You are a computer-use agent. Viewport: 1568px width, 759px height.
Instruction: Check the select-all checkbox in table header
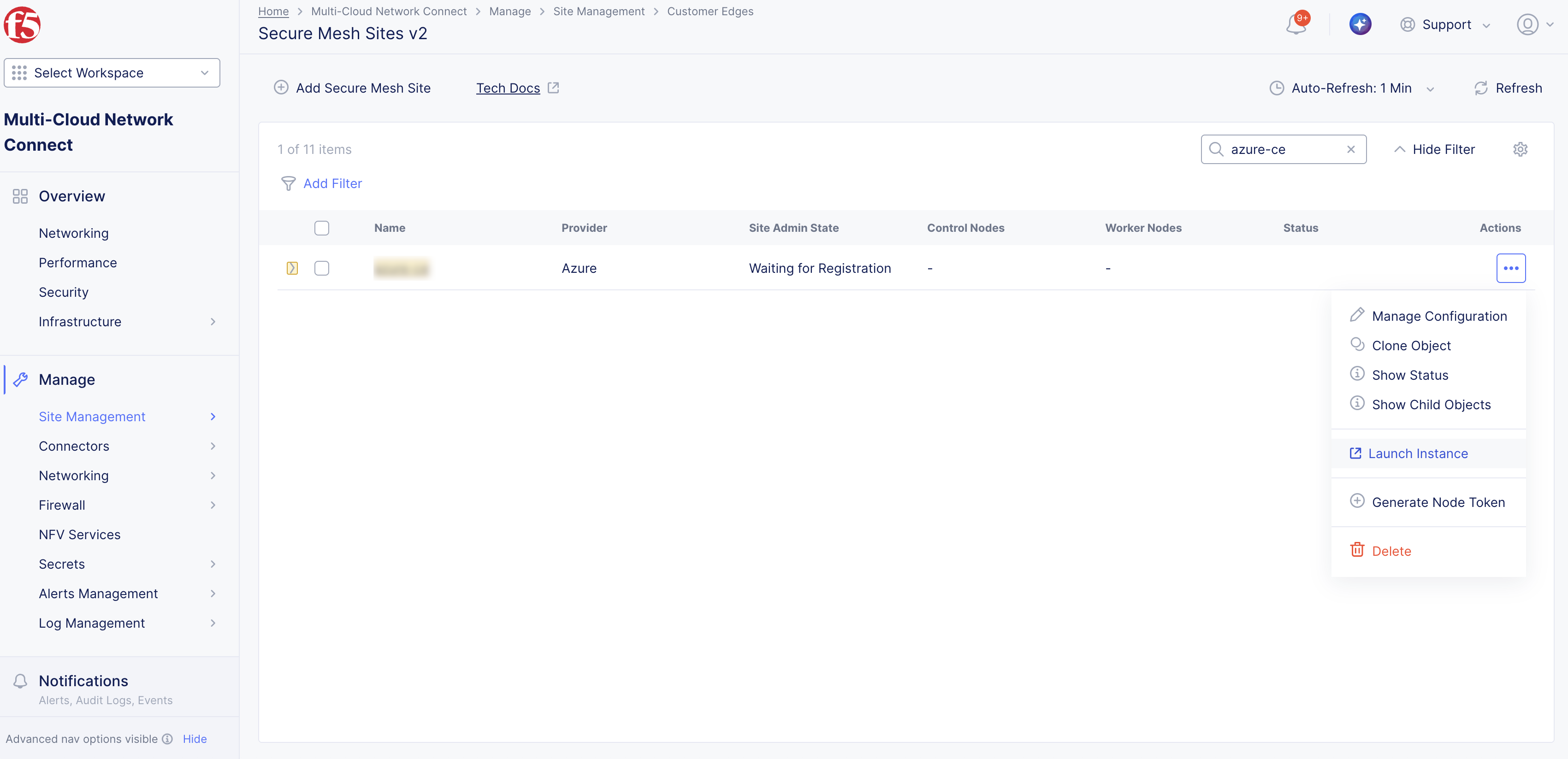[322, 228]
